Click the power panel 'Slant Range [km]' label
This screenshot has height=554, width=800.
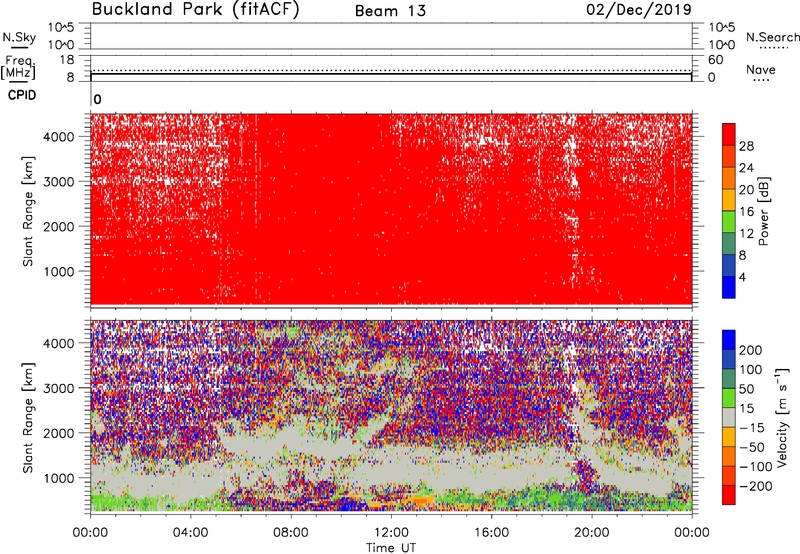point(28,211)
